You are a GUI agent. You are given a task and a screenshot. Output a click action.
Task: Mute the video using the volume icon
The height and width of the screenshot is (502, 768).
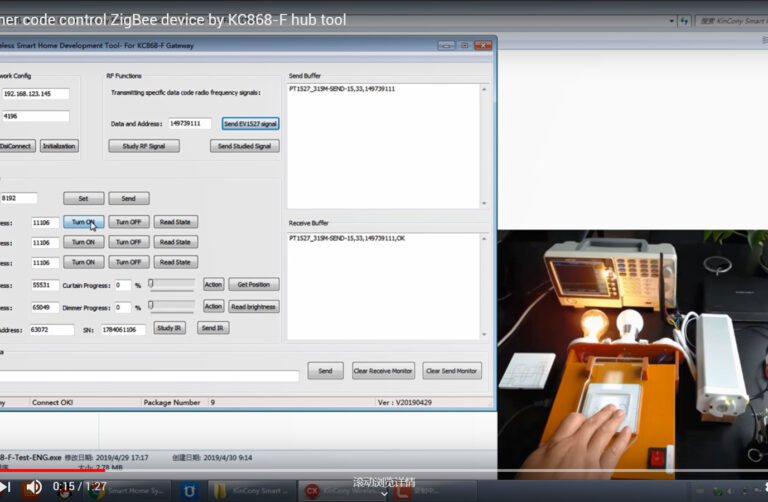point(34,487)
